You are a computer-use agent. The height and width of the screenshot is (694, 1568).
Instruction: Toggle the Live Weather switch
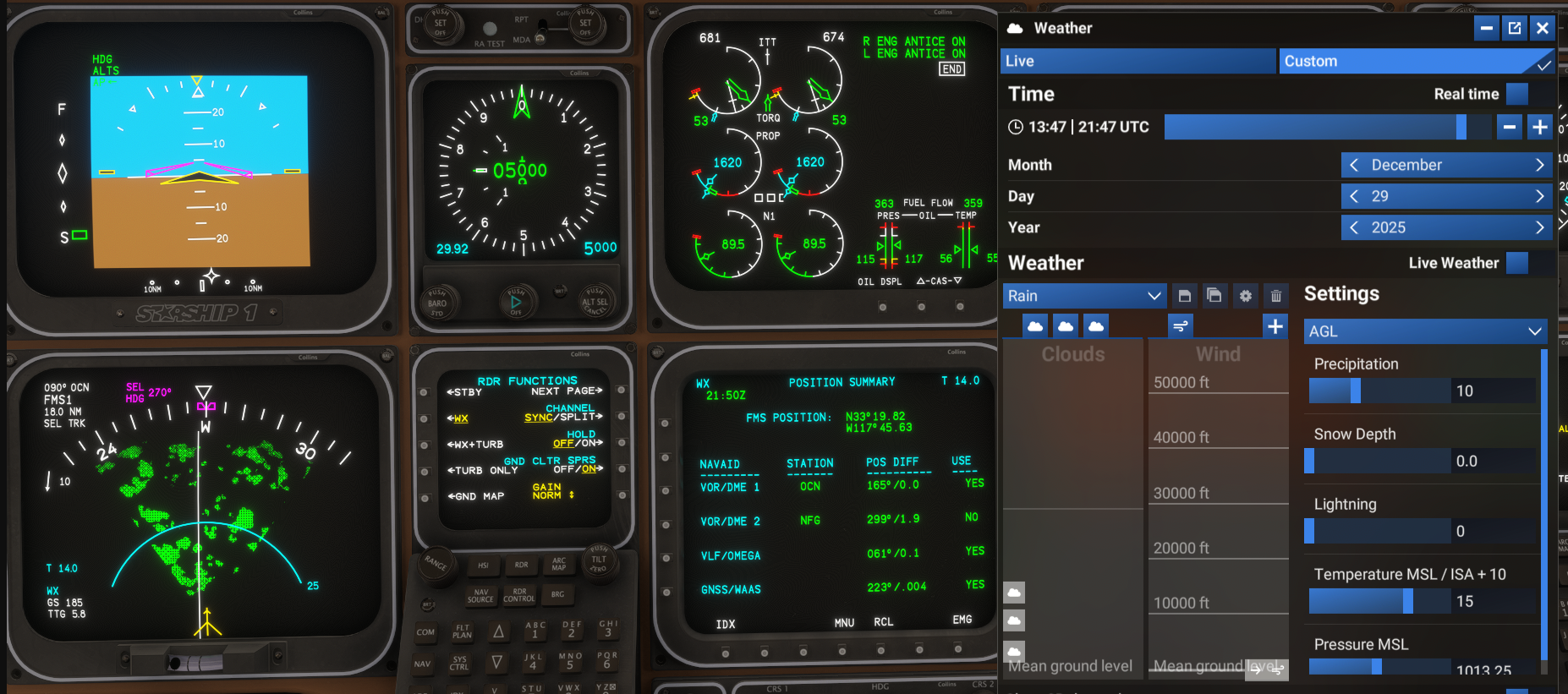(x=1517, y=263)
